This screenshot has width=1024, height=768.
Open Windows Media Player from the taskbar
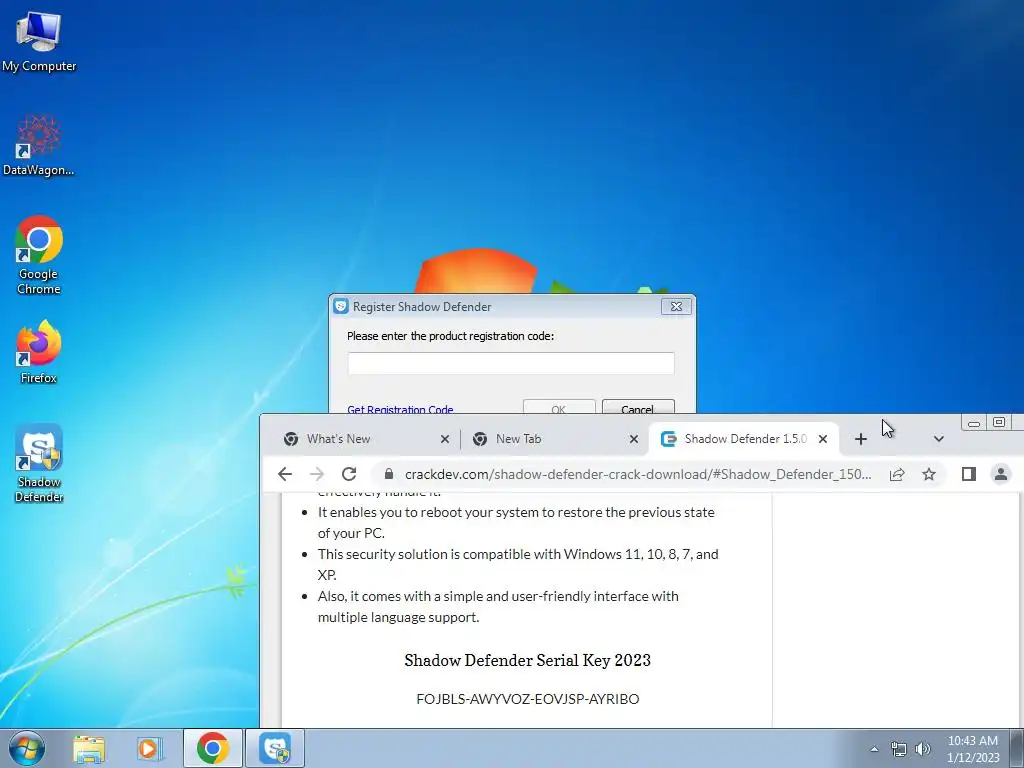click(149, 748)
